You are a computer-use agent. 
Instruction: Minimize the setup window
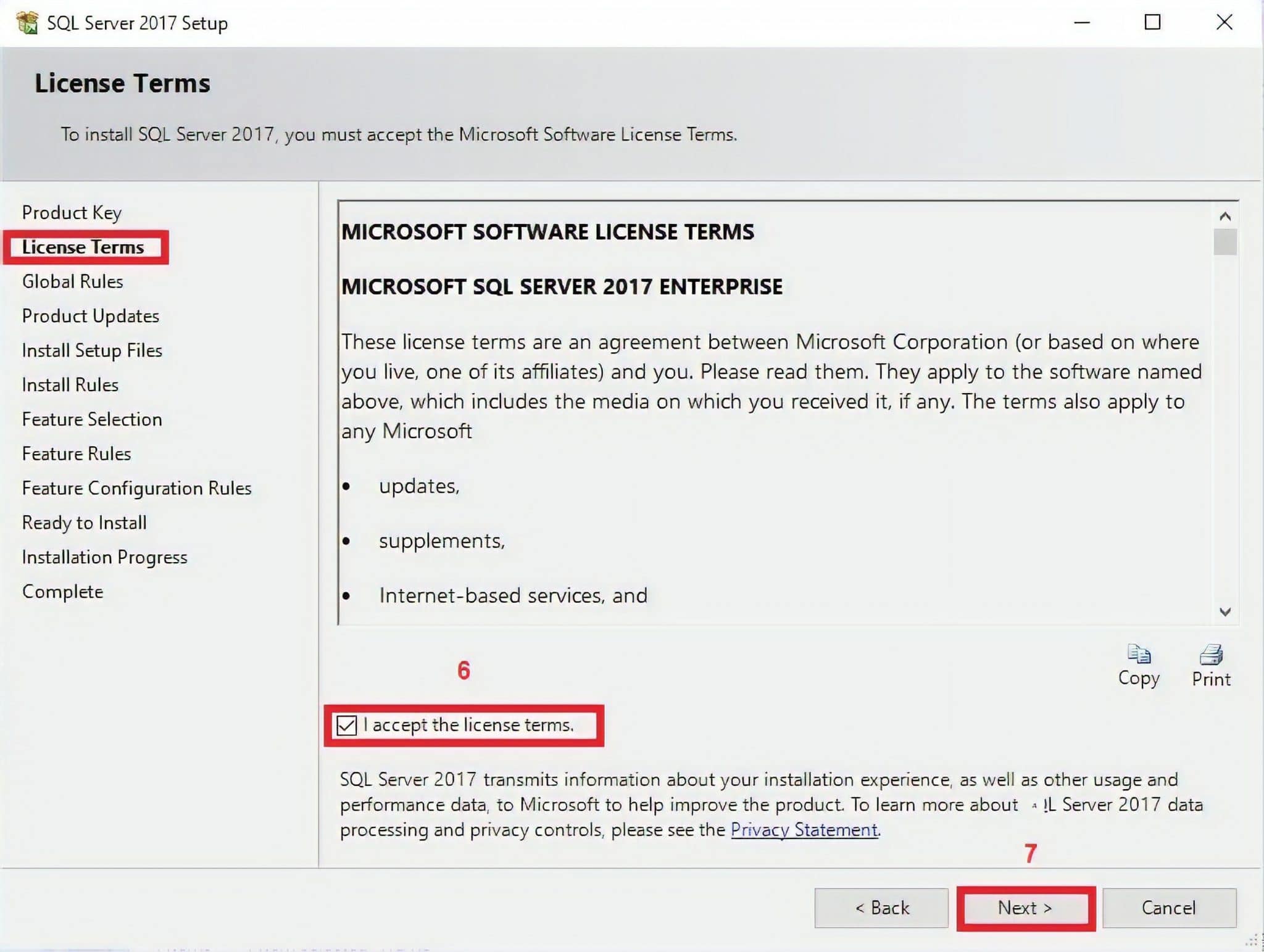point(1082,23)
